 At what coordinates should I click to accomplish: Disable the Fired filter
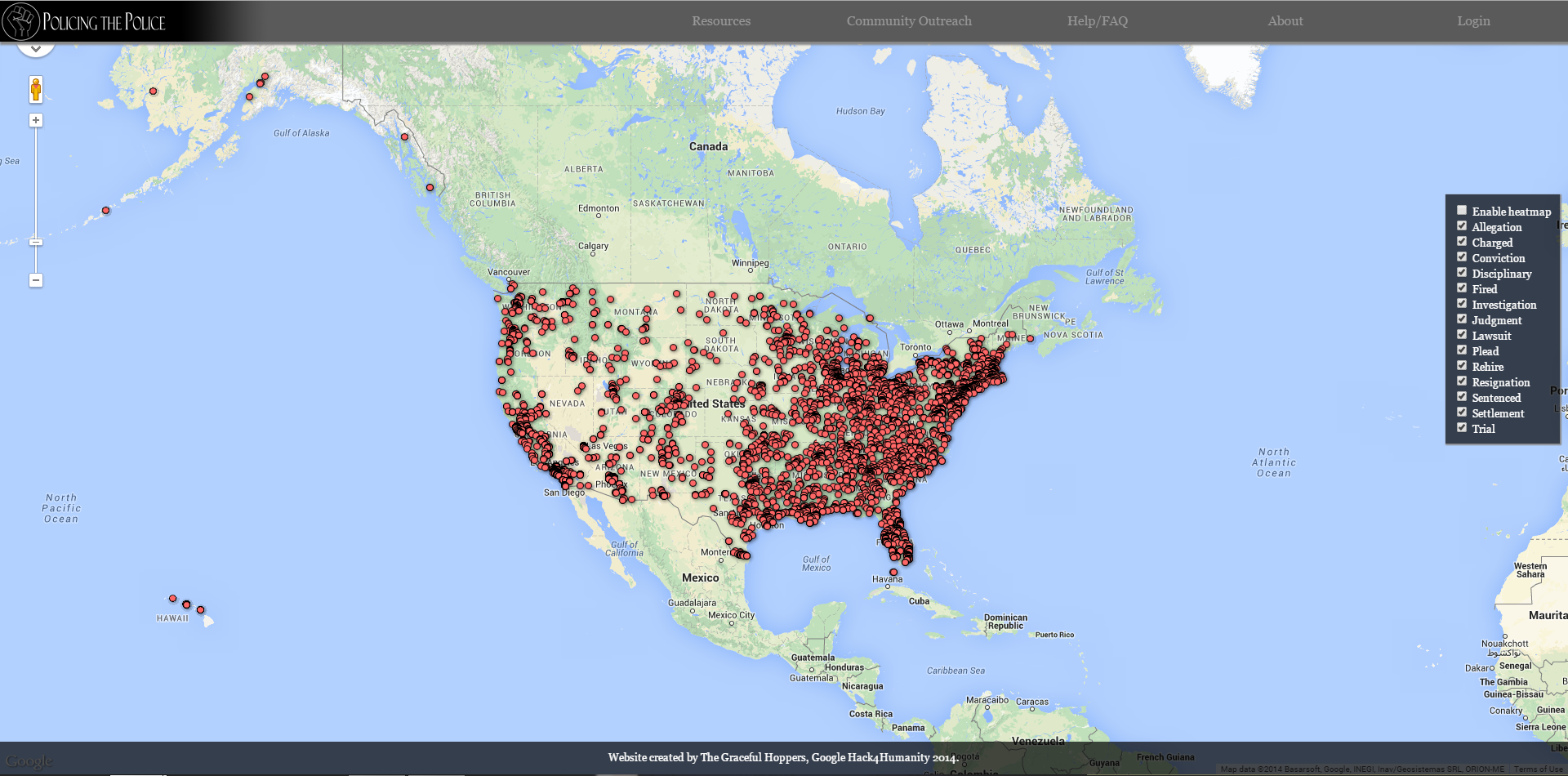click(x=1462, y=288)
